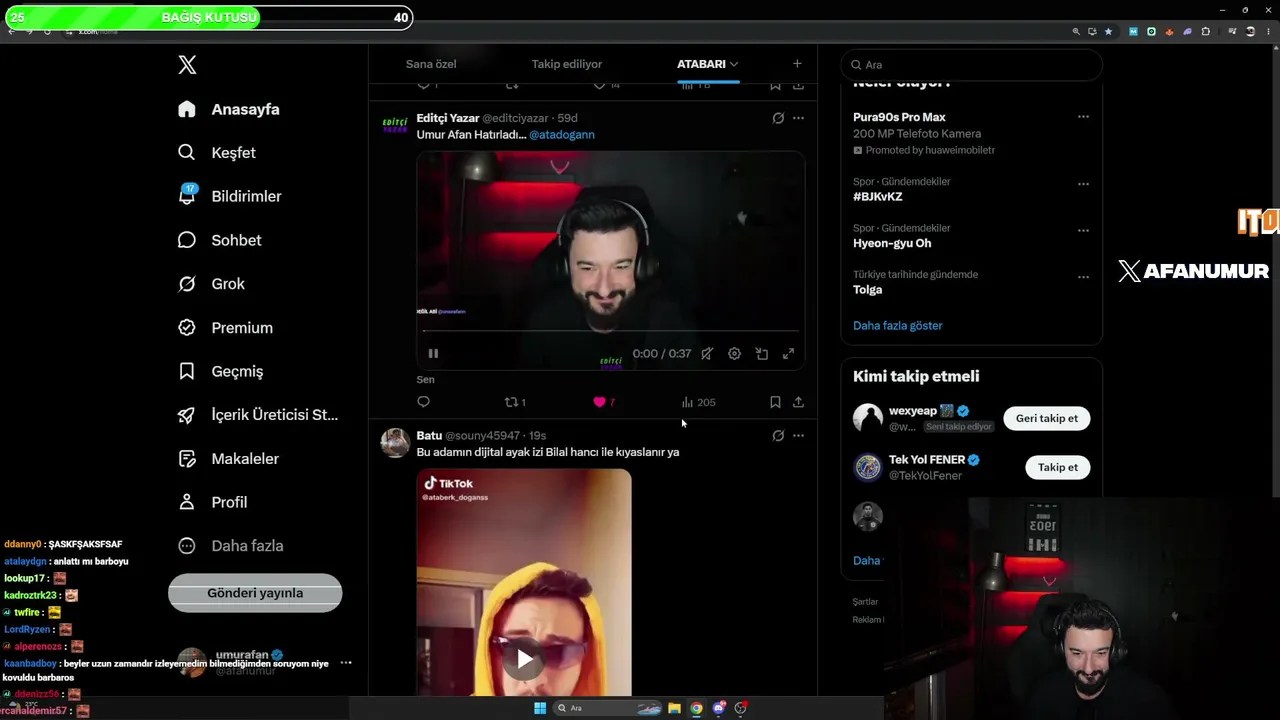The width and height of the screenshot is (1280, 720).
Task: Add a new timeline tab with plus
Action: pos(797,64)
